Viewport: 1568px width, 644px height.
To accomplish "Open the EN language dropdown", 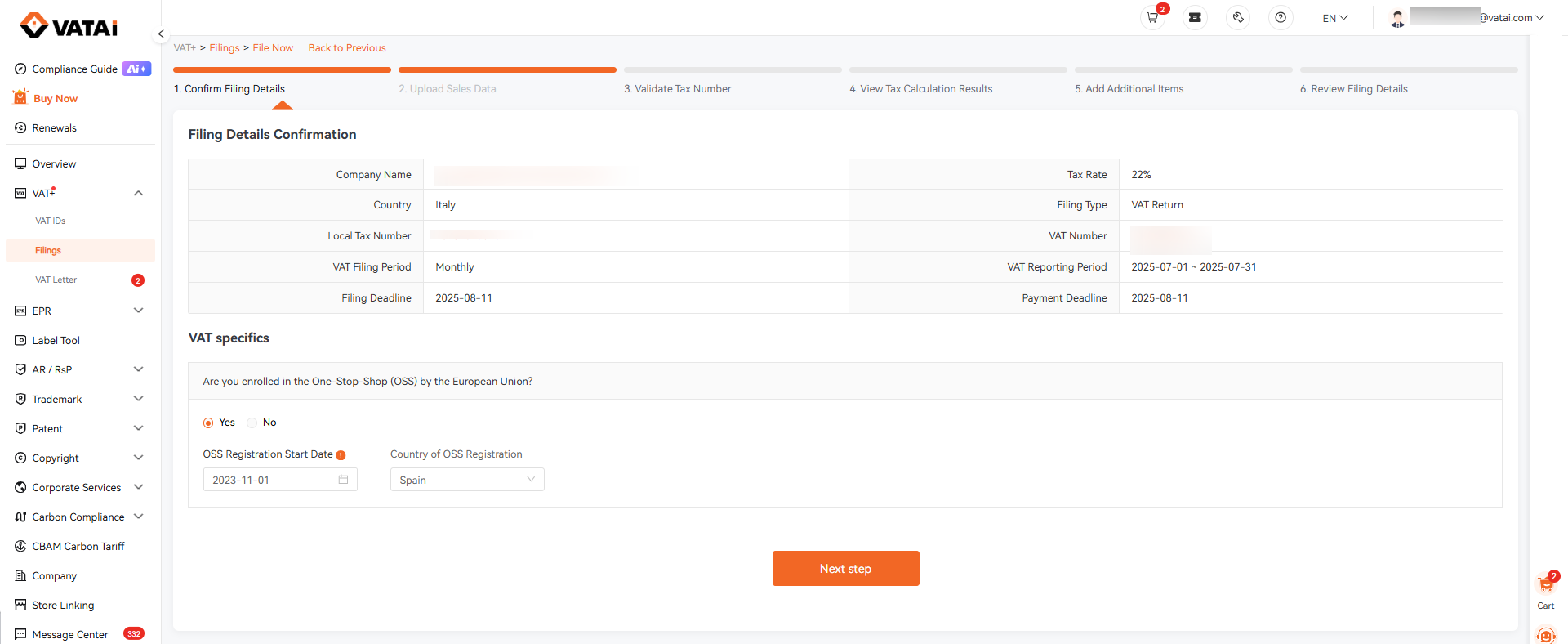I will click(x=1334, y=18).
